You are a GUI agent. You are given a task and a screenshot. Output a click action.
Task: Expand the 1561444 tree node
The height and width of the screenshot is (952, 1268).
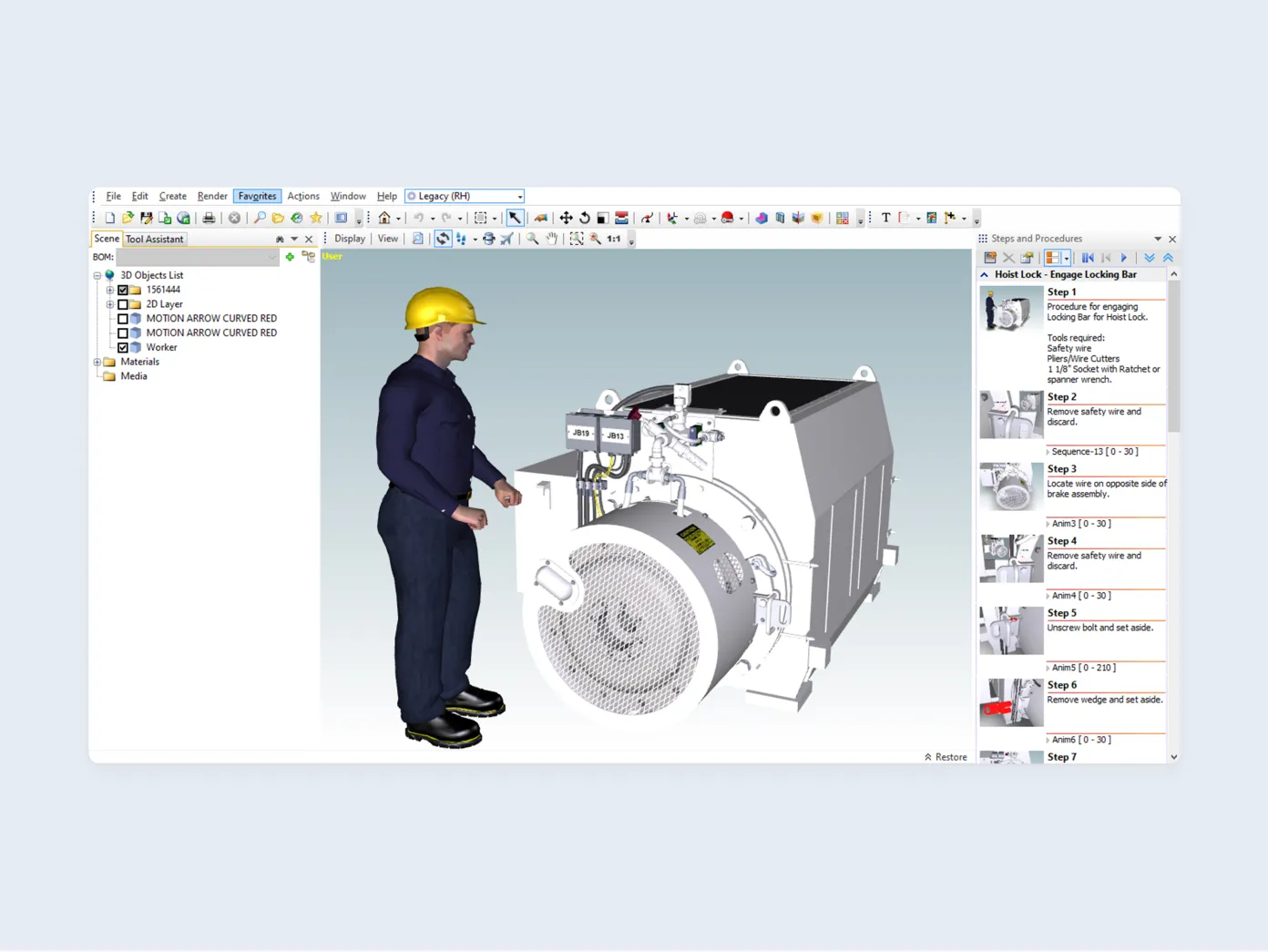coord(110,290)
